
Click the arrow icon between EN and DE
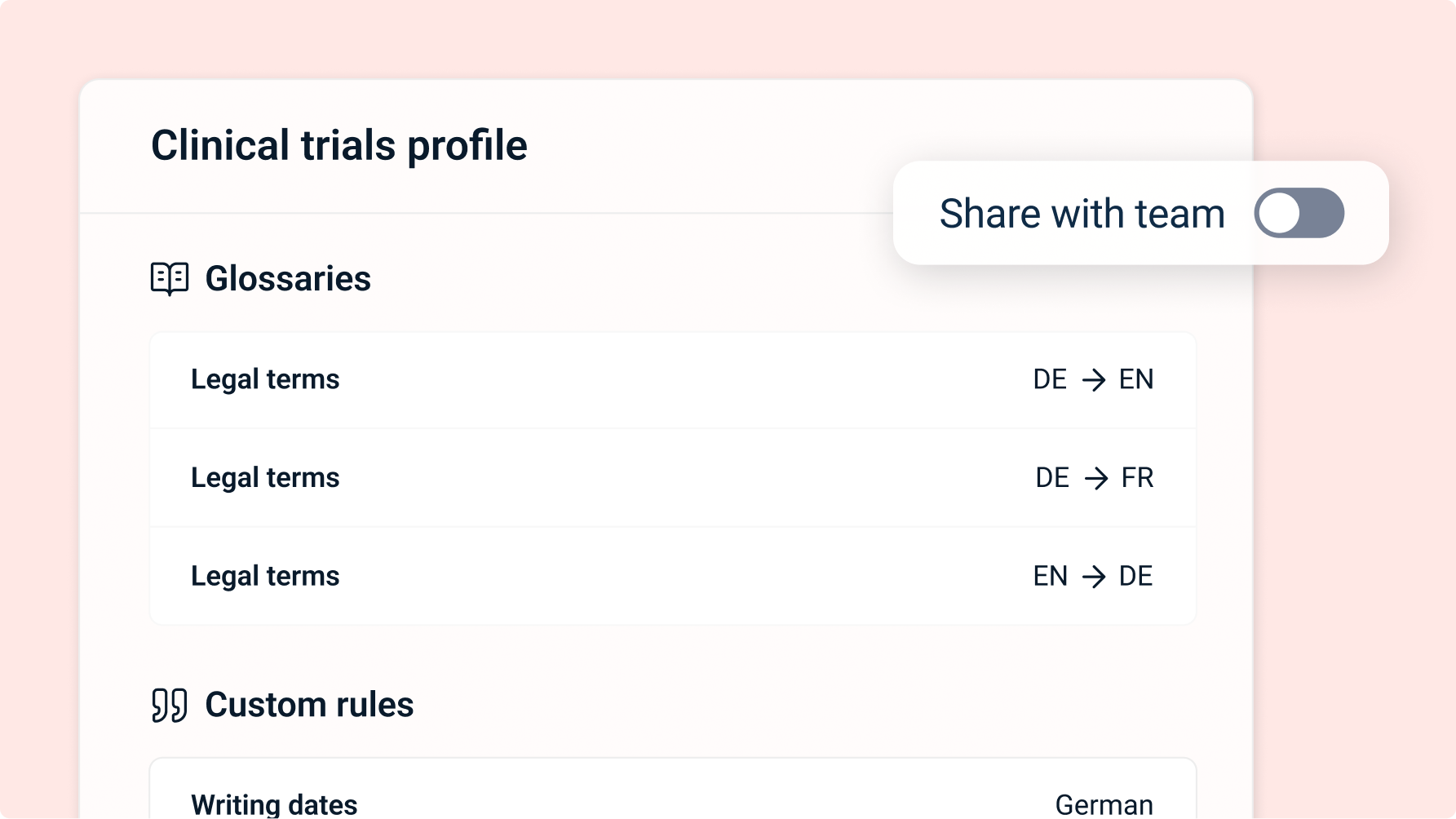tap(1093, 577)
